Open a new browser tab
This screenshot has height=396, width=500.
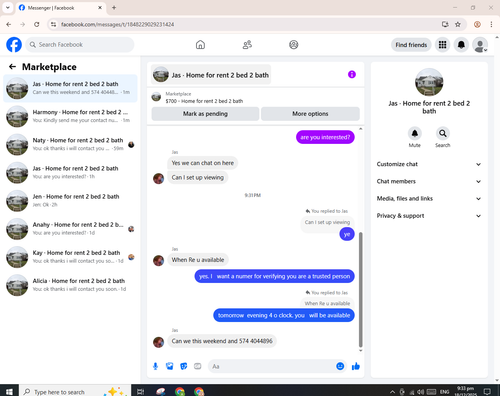(114, 8)
